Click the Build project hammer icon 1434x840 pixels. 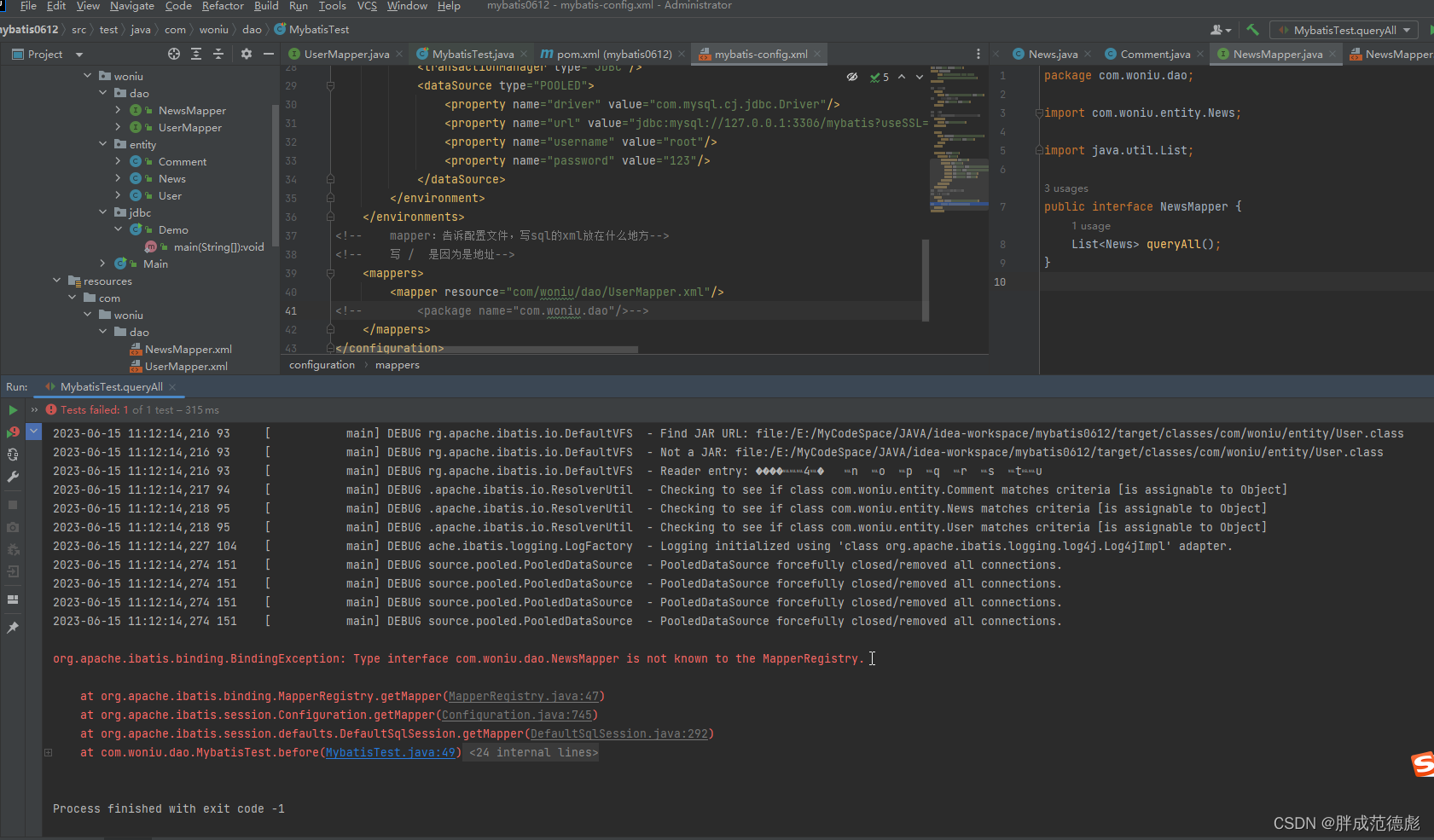(x=1252, y=30)
